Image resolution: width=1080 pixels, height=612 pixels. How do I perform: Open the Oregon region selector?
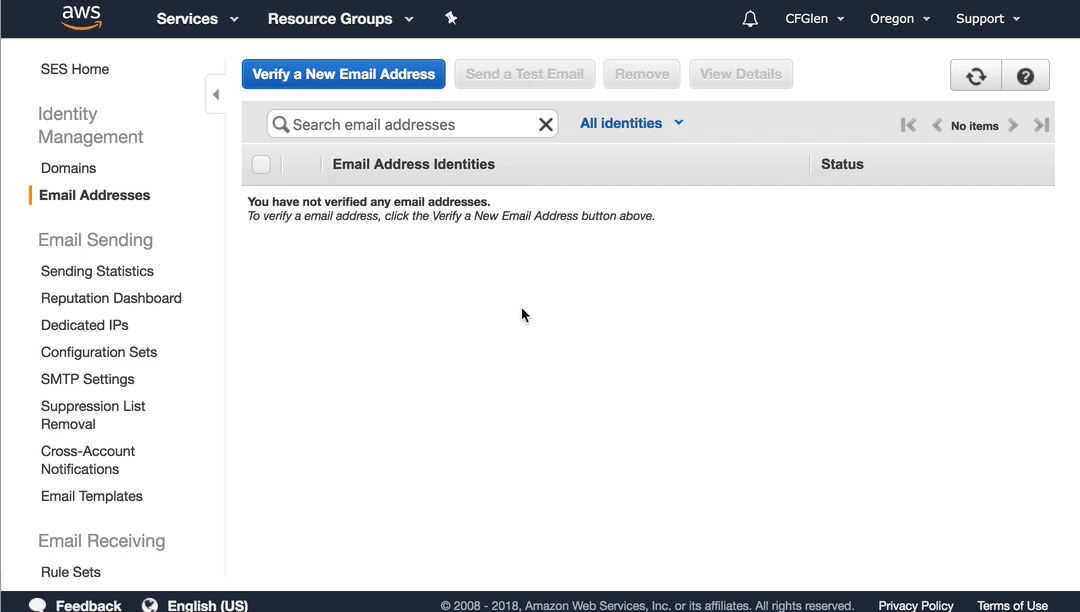pos(900,19)
